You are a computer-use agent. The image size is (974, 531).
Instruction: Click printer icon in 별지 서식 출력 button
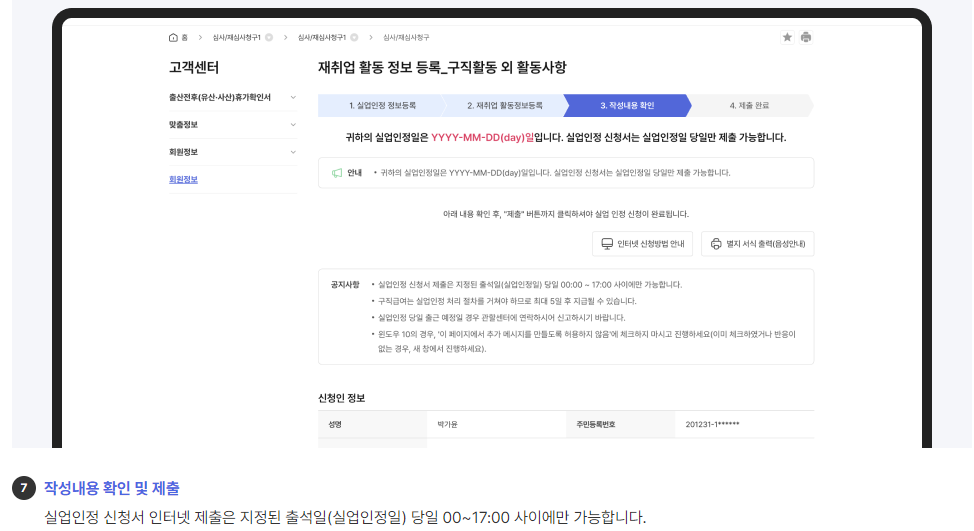point(716,244)
